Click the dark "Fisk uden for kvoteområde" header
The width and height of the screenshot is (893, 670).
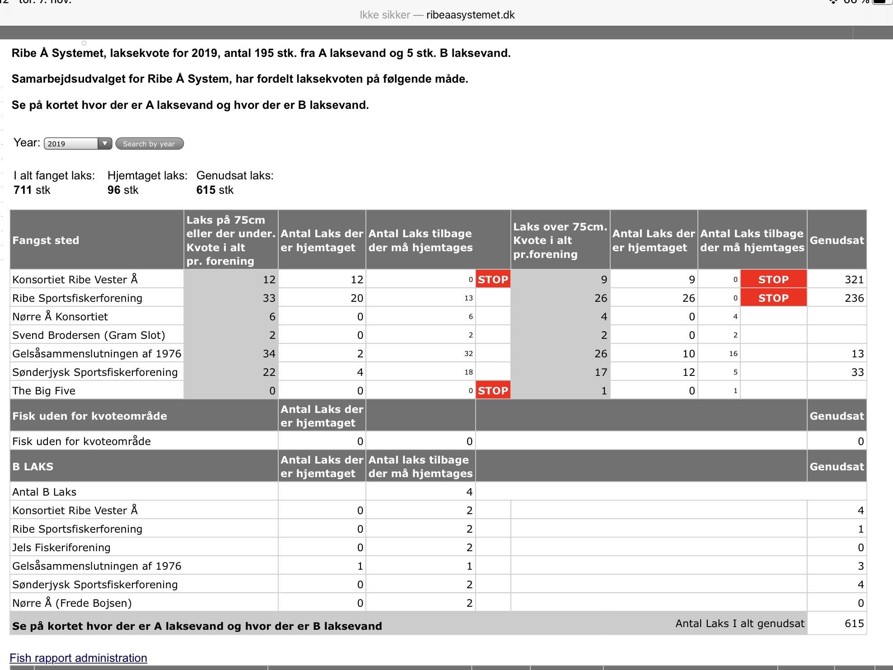[x=89, y=415]
